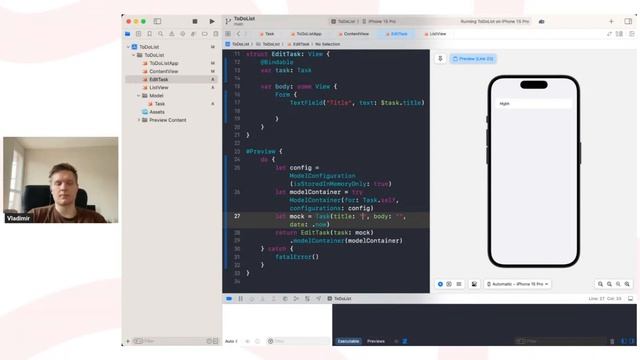Switch to the ContentView editor tab
Viewport: 640px width, 360px height.
tap(354, 34)
